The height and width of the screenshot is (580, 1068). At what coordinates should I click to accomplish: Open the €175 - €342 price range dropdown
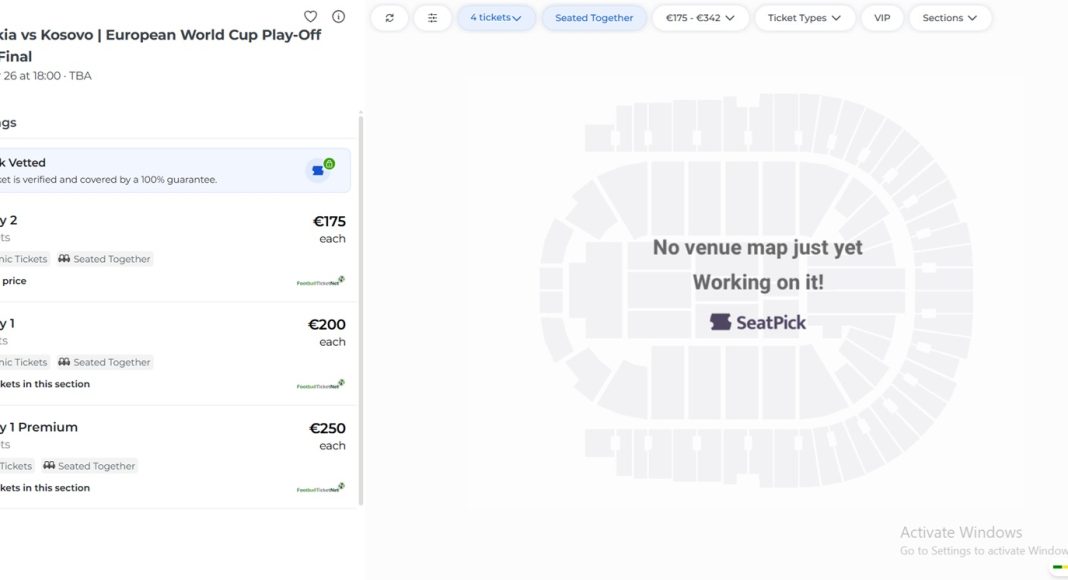pyautogui.click(x=700, y=18)
